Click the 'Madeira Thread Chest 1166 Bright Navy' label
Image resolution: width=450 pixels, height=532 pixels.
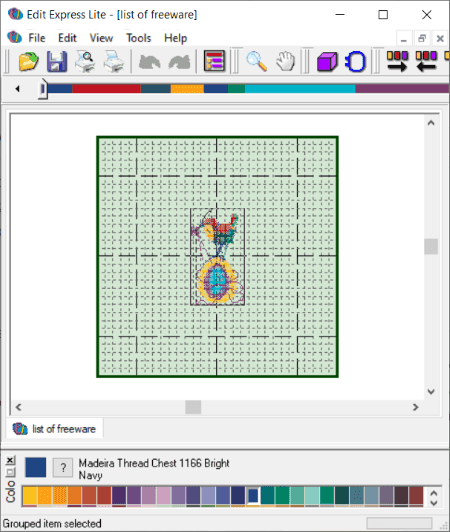click(154, 469)
